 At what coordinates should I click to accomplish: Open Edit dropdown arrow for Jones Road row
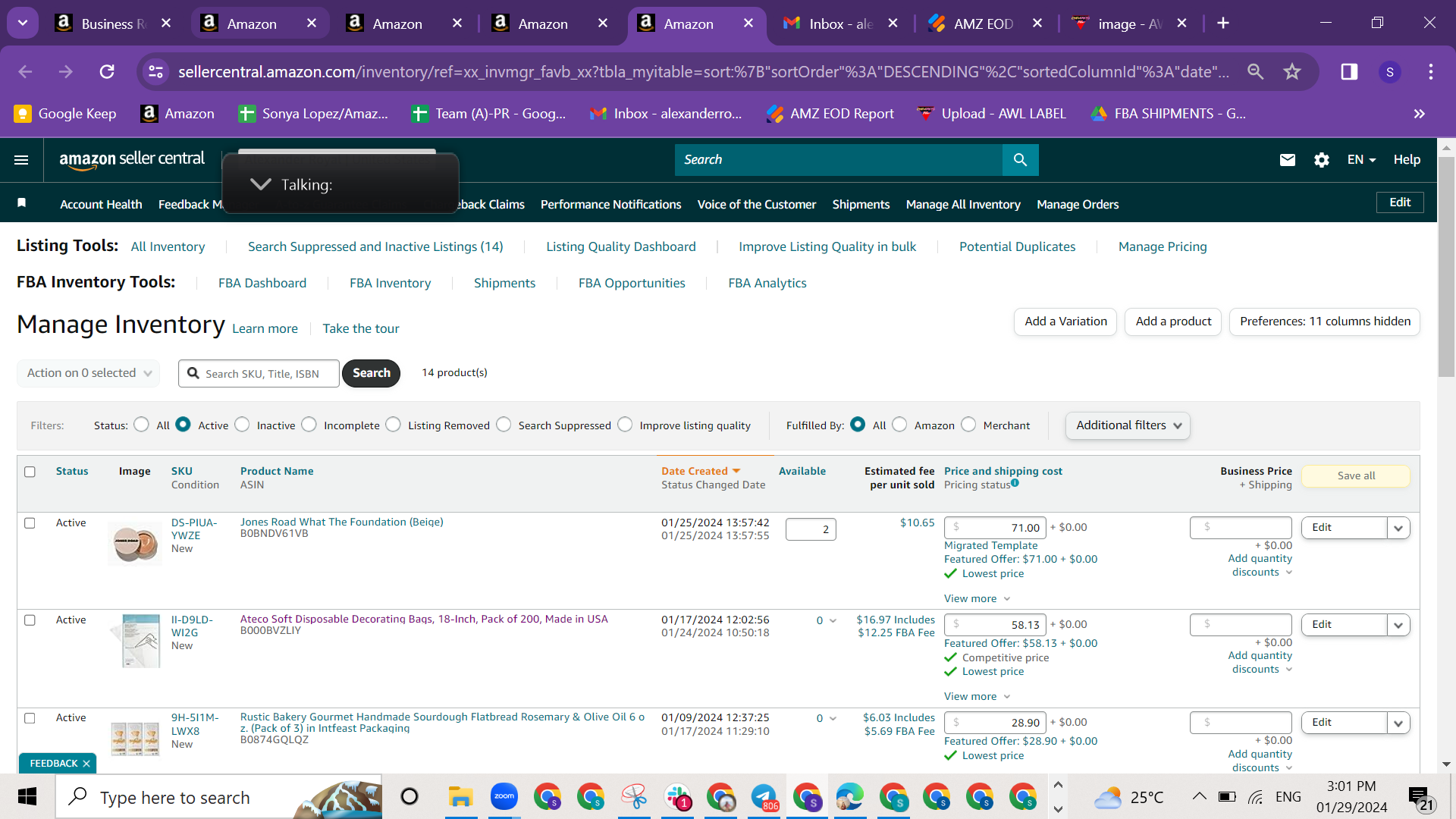point(1398,528)
